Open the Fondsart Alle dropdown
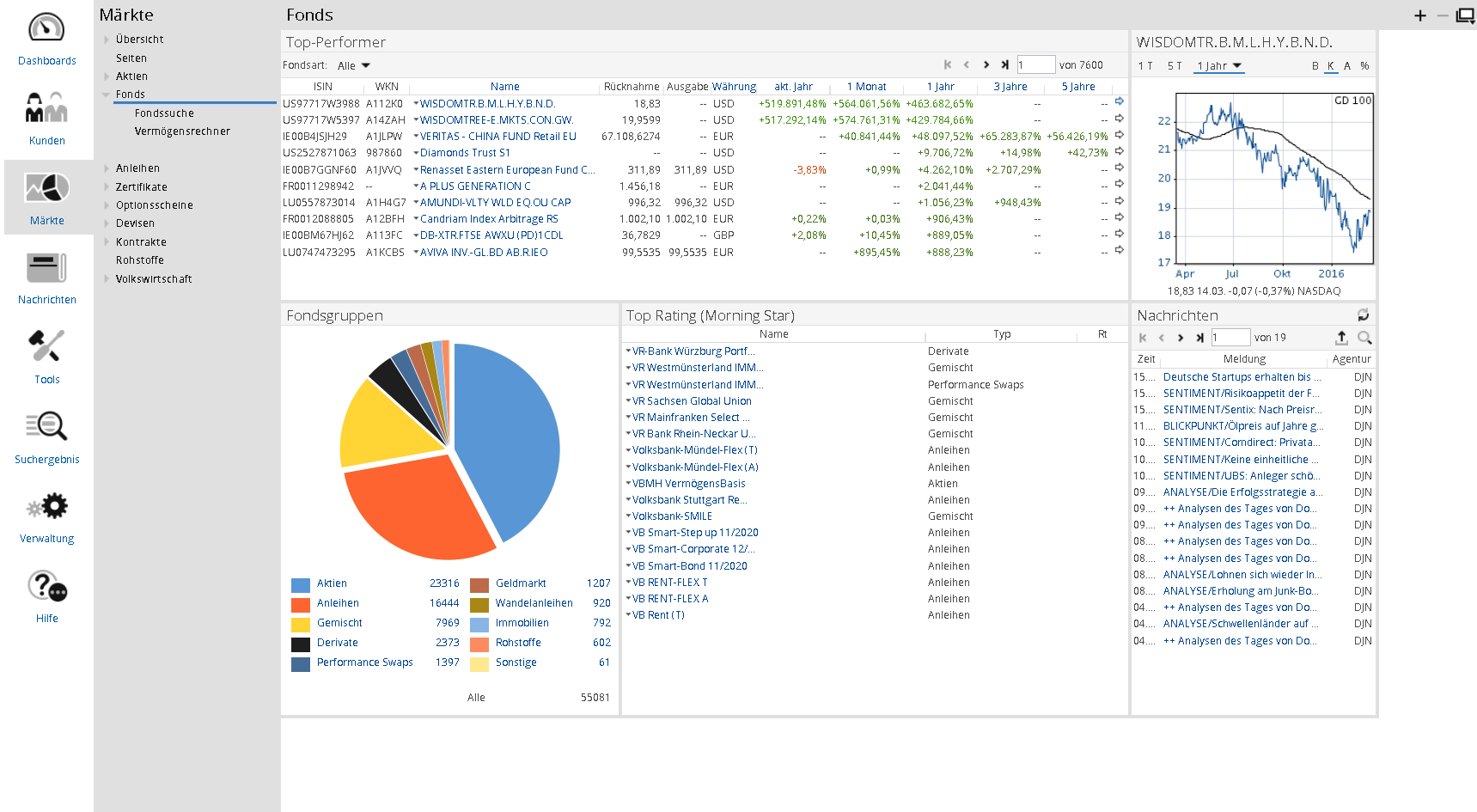1477x812 pixels. tap(353, 66)
